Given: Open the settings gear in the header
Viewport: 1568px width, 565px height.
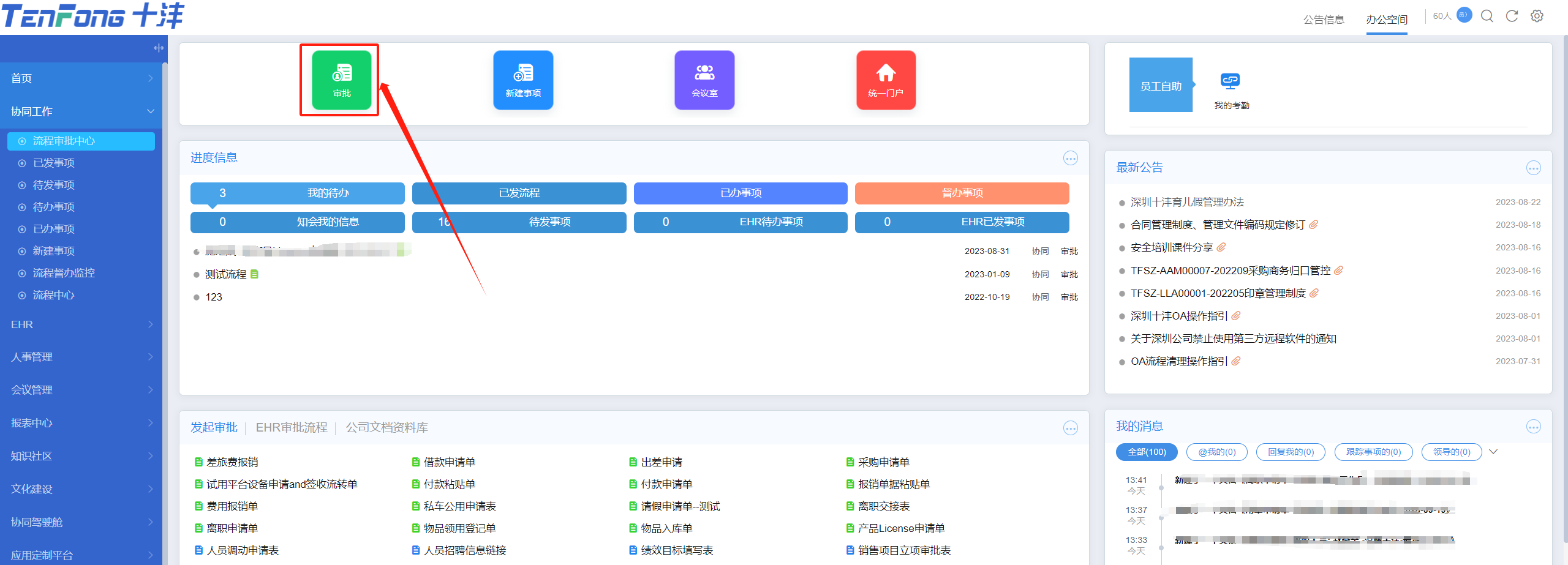Looking at the screenshot, I should [1537, 16].
